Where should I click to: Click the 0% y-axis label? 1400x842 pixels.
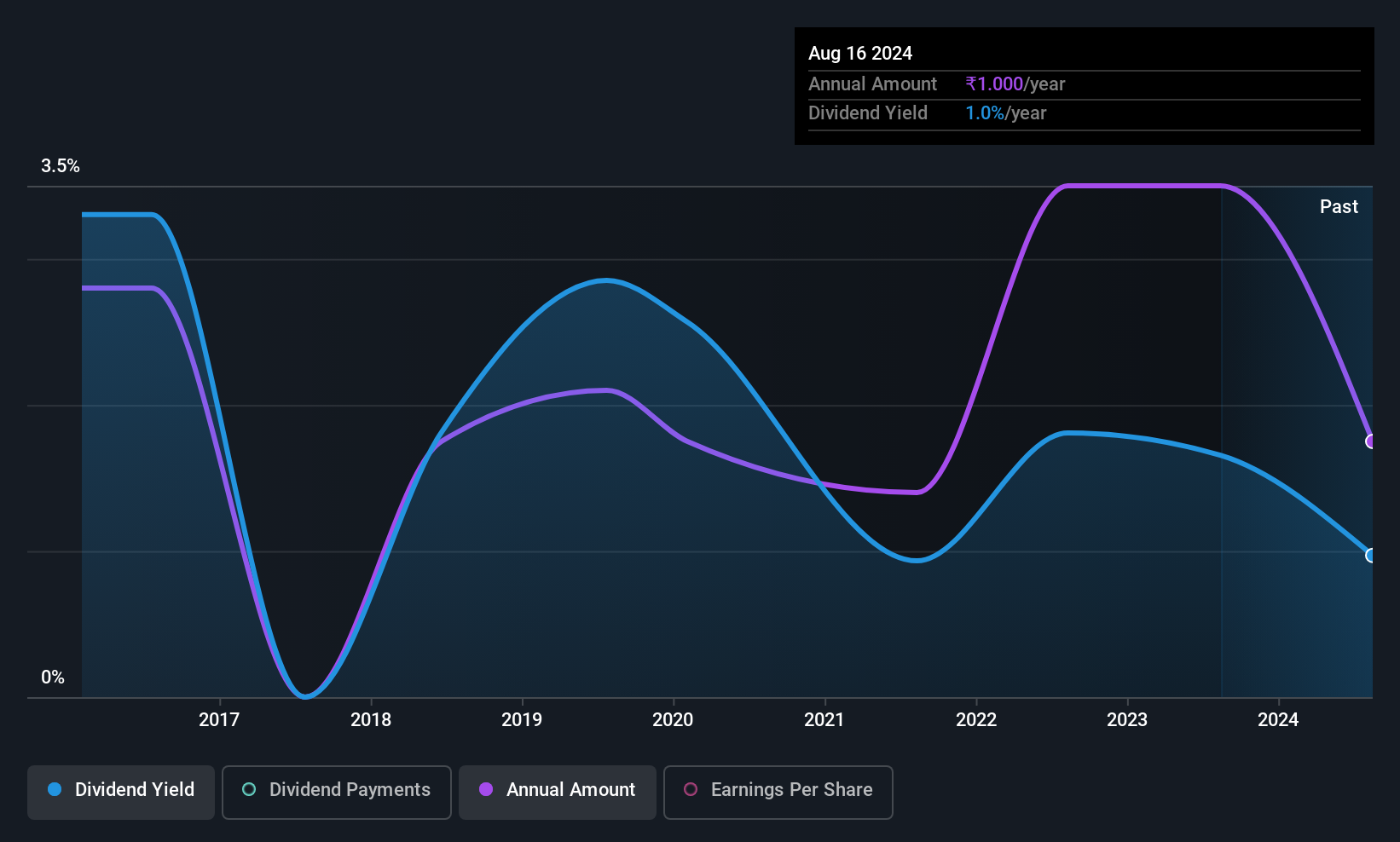click(53, 678)
